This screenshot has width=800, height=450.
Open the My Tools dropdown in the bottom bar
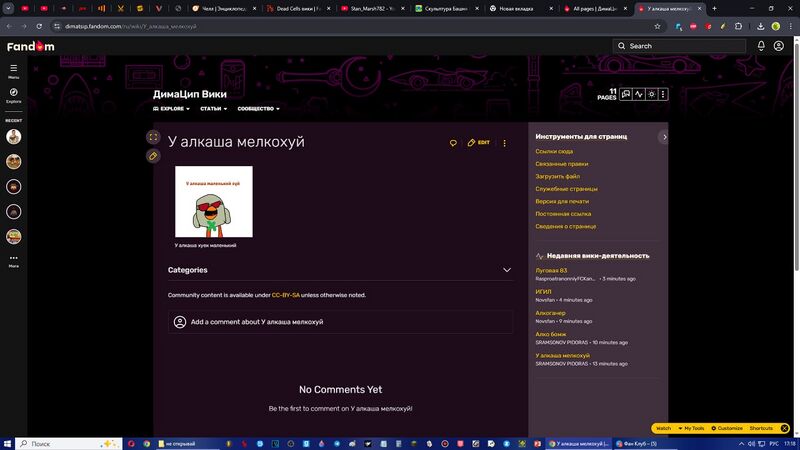point(692,428)
